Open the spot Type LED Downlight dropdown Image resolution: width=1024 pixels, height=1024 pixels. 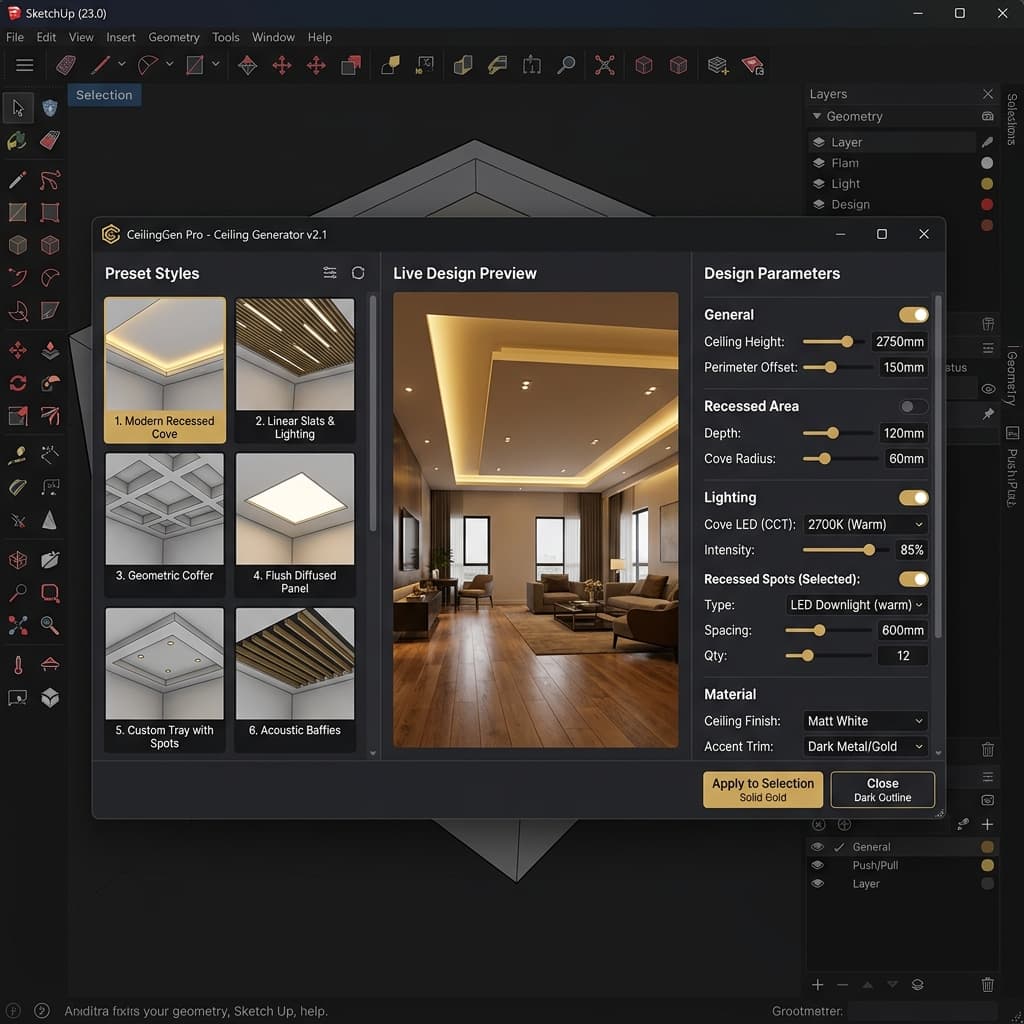(x=856, y=605)
